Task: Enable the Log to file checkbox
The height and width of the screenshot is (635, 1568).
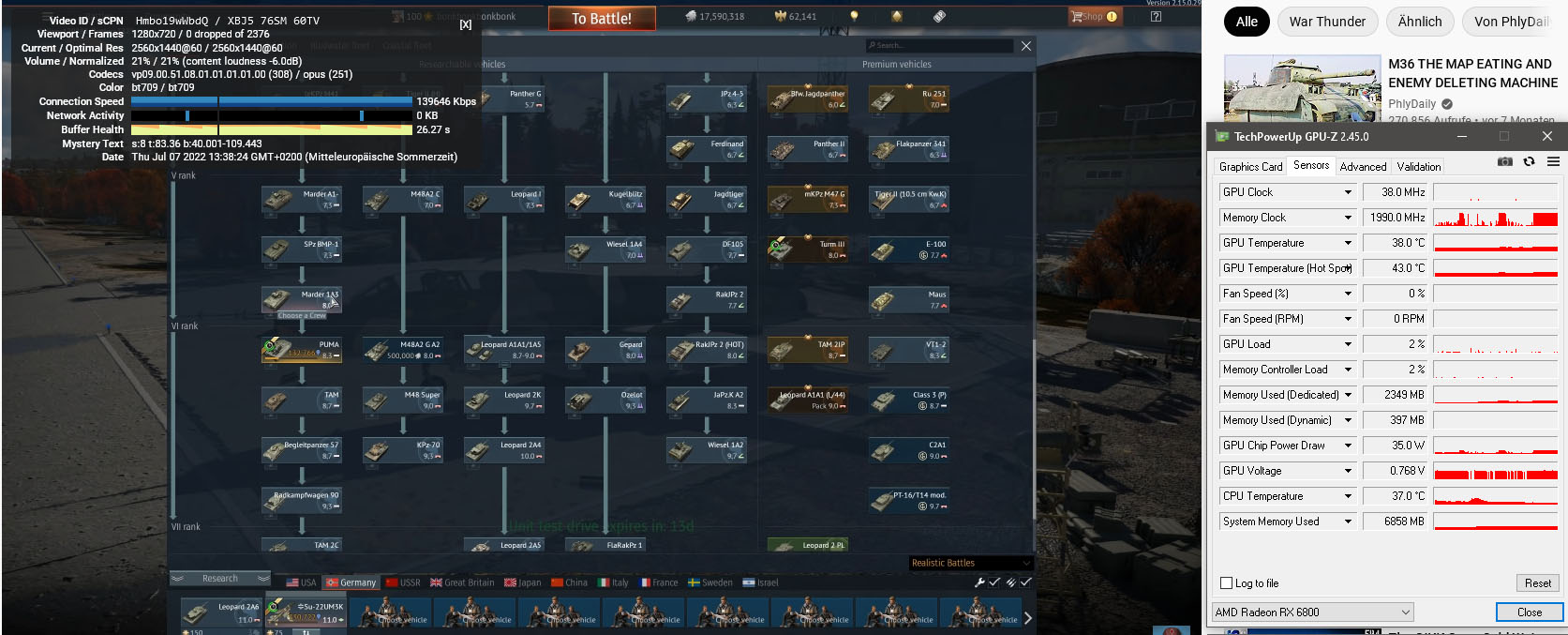Action: point(1226,583)
